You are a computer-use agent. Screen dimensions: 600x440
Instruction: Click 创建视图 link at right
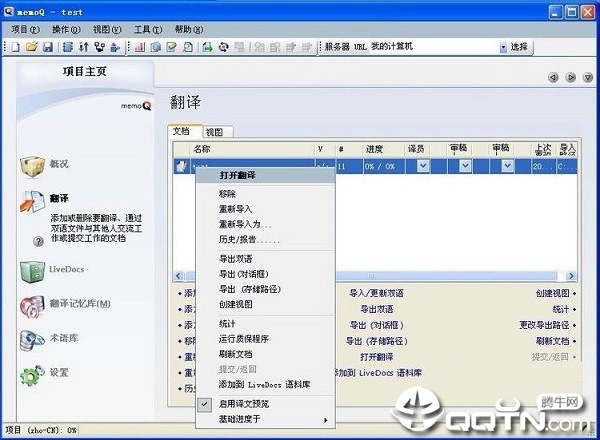553,293
